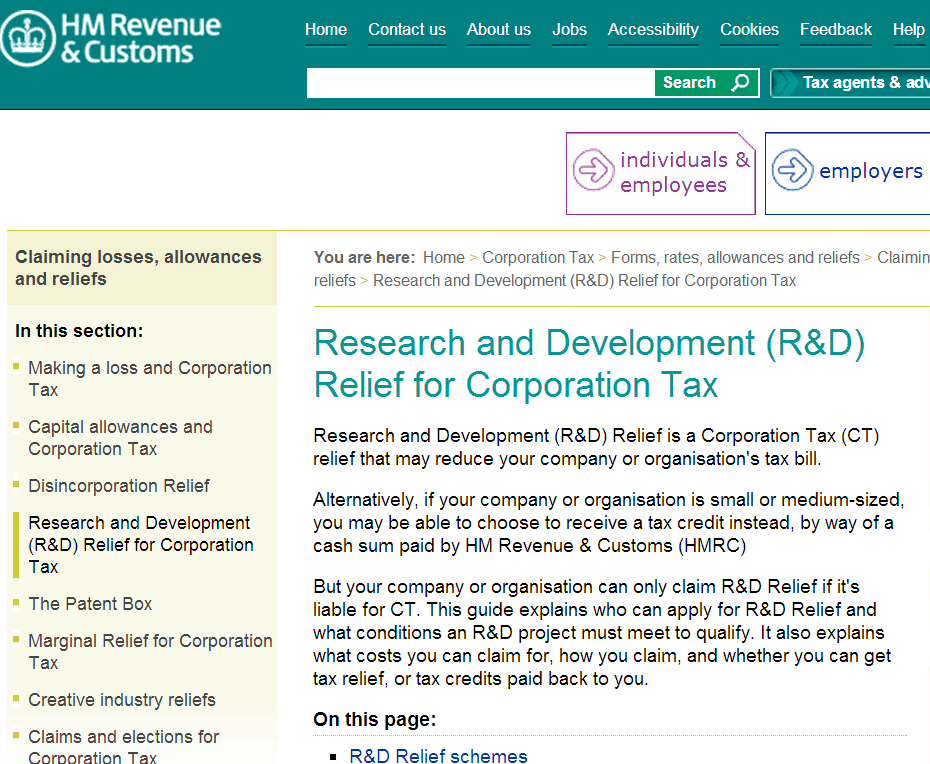Select the individuals & employees box
Image resolution: width=930 pixels, height=764 pixels.
tap(661, 173)
